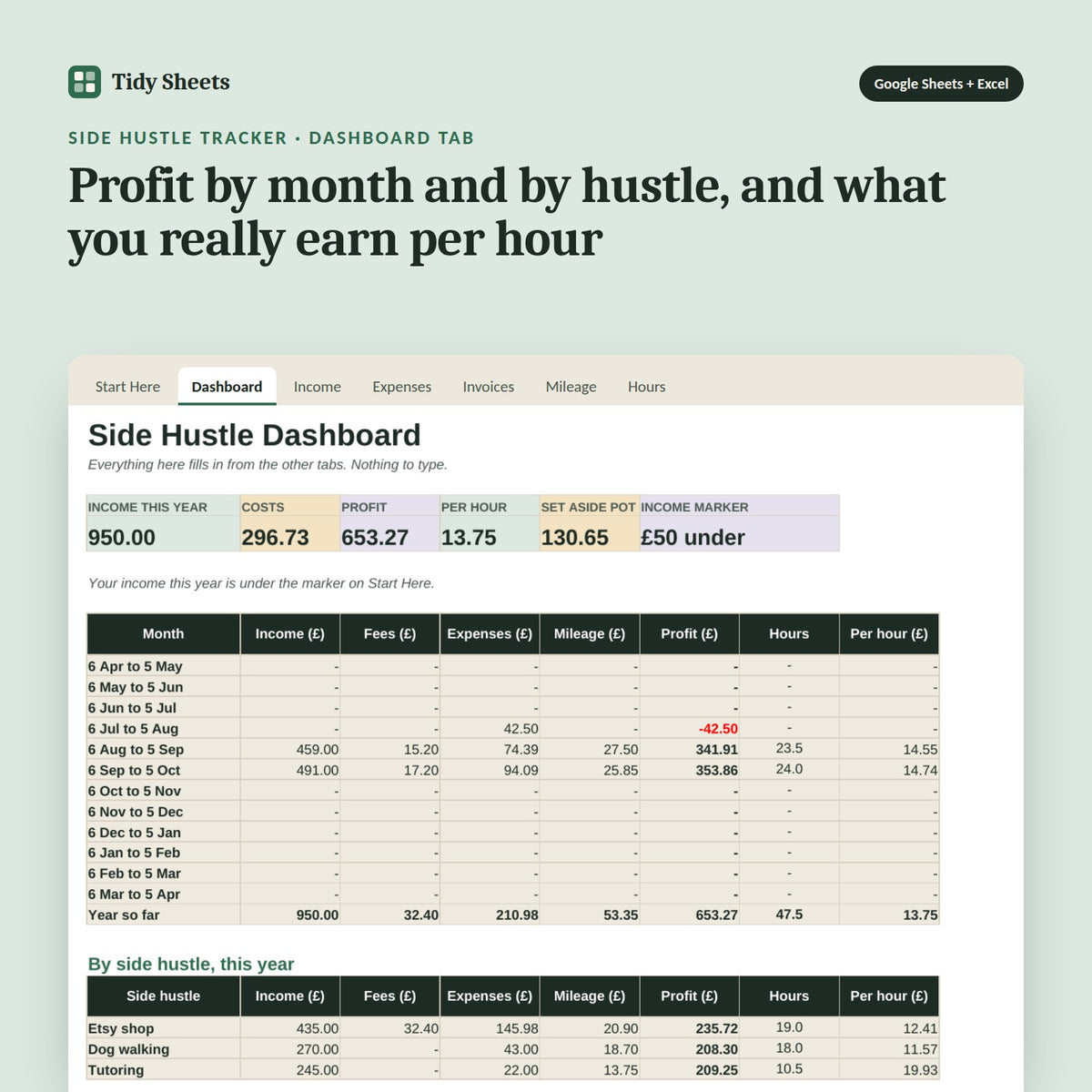Click the 47.5 total hours cell

click(x=789, y=914)
